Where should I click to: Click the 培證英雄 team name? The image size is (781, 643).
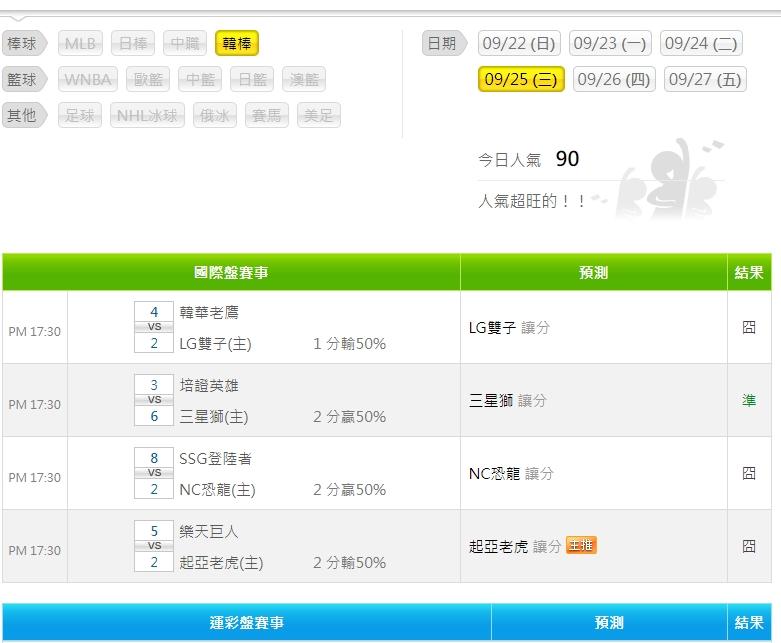pyautogui.click(x=209, y=386)
